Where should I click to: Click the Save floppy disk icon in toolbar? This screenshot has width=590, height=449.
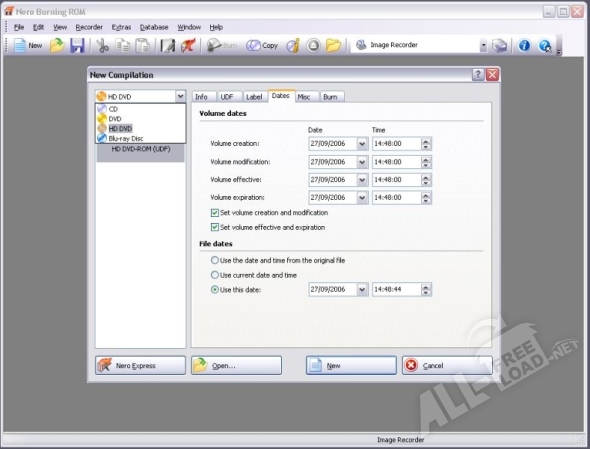tap(78, 46)
